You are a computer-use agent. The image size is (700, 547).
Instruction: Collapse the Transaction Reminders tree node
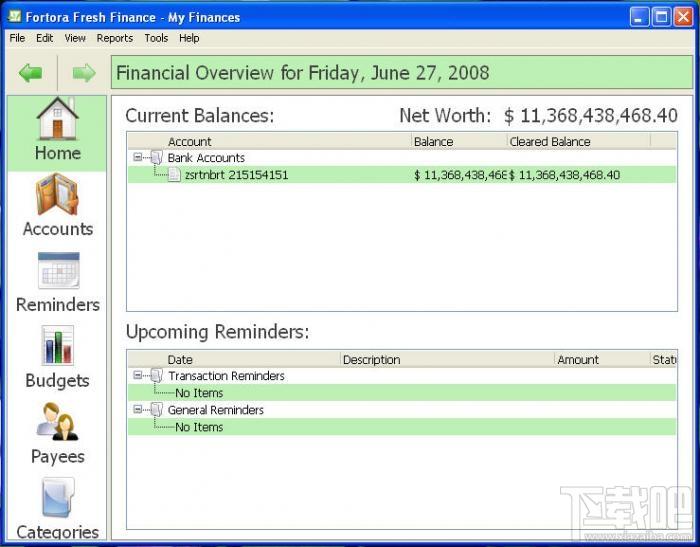click(137, 376)
